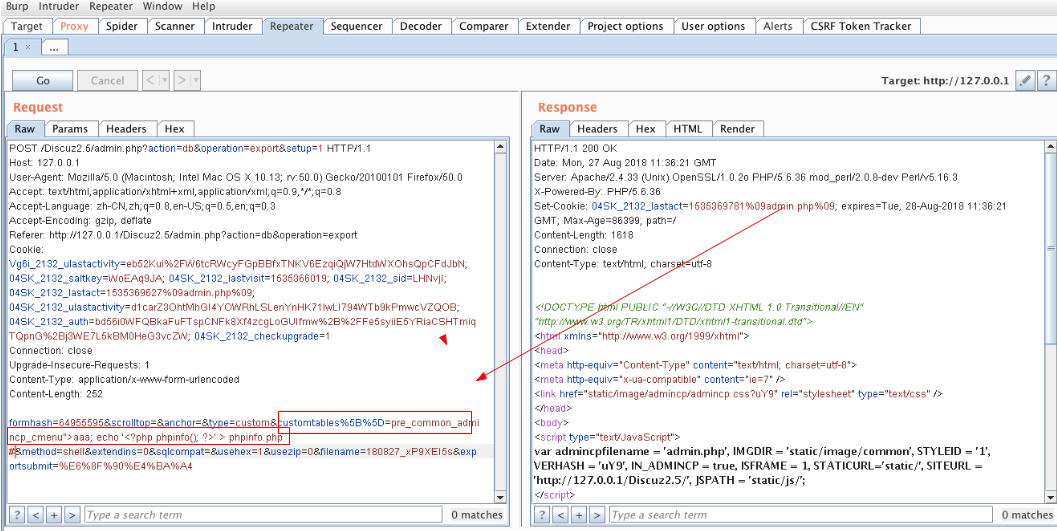Click the request pane scroll up arrow
The image size is (1057, 531).
pyautogui.click(x=500, y=146)
